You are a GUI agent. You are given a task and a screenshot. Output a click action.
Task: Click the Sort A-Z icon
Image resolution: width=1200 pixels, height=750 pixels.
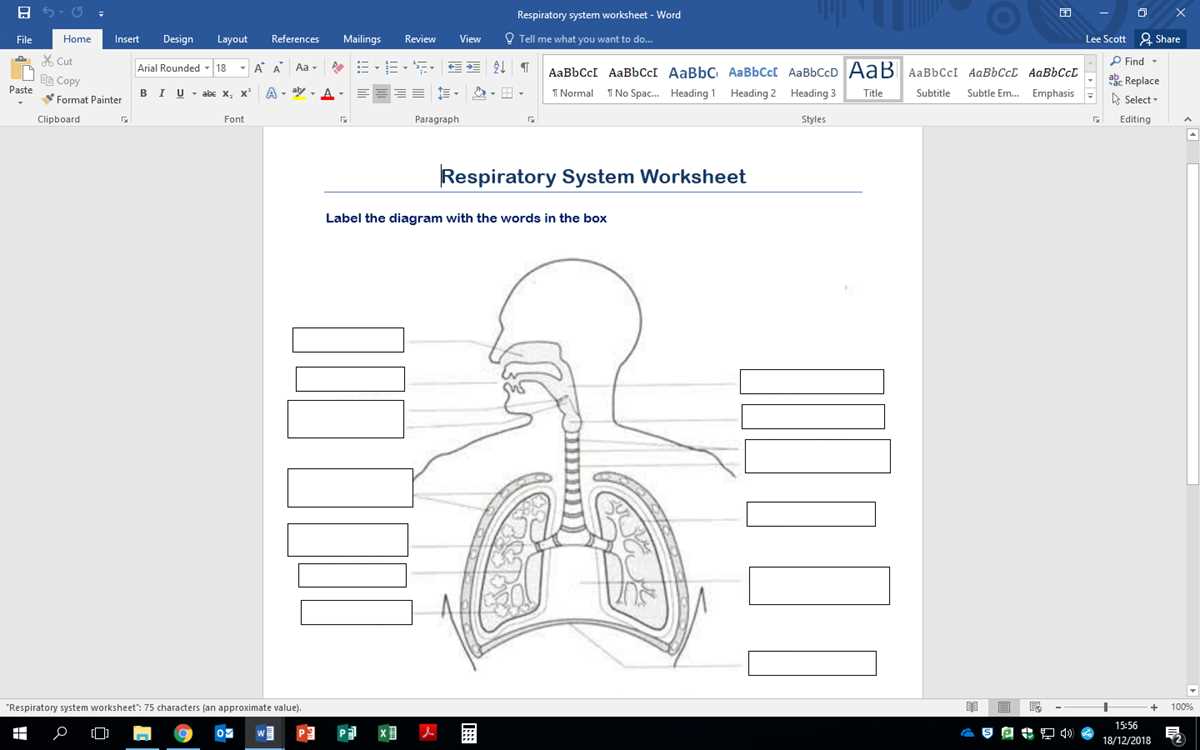[x=500, y=68]
